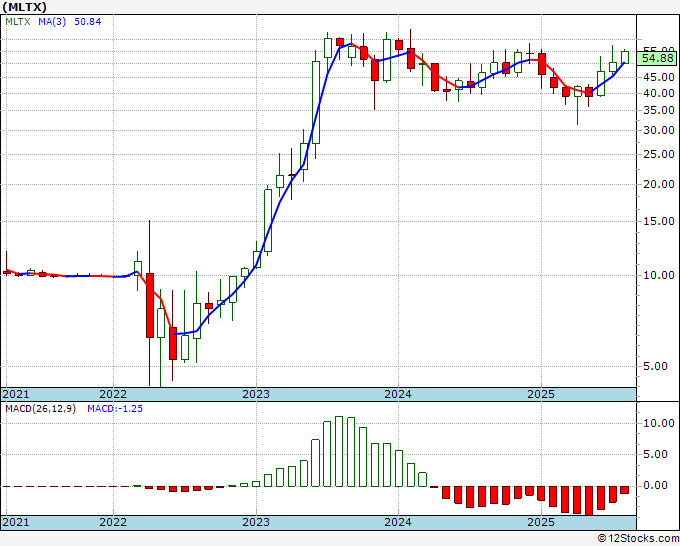
Task: Click the latest green candlestick near 54.88
Action: pos(625,57)
